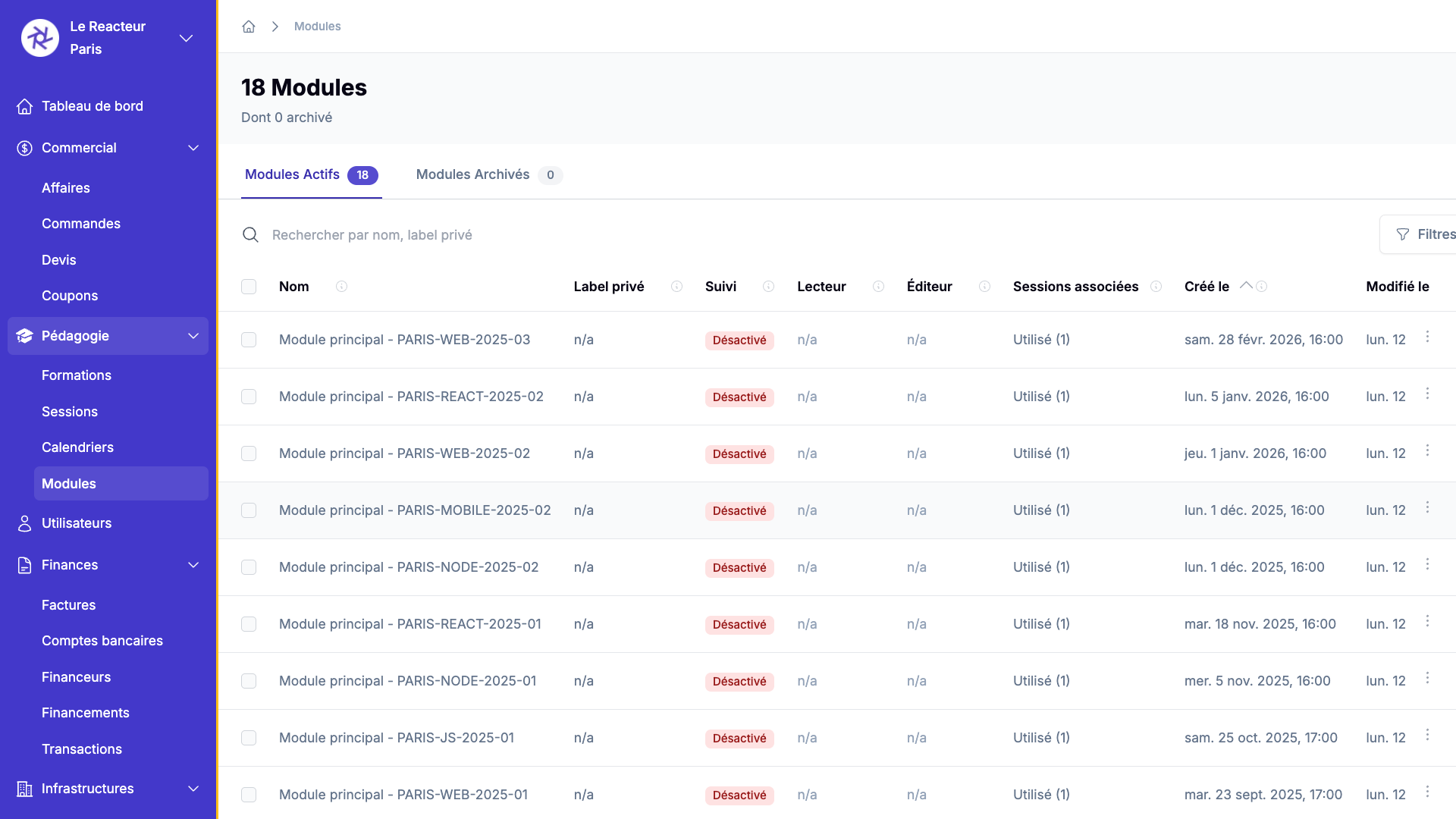Toggle the select-all checkbox in table header
Image resolution: width=1456 pixels, height=819 pixels.
(x=249, y=287)
